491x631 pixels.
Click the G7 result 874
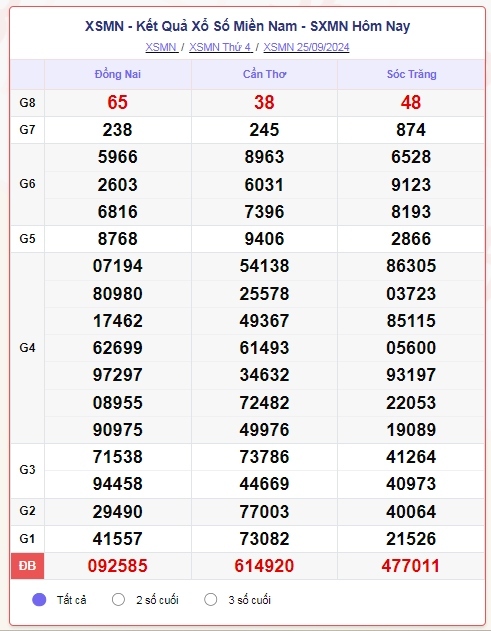tap(411, 130)
